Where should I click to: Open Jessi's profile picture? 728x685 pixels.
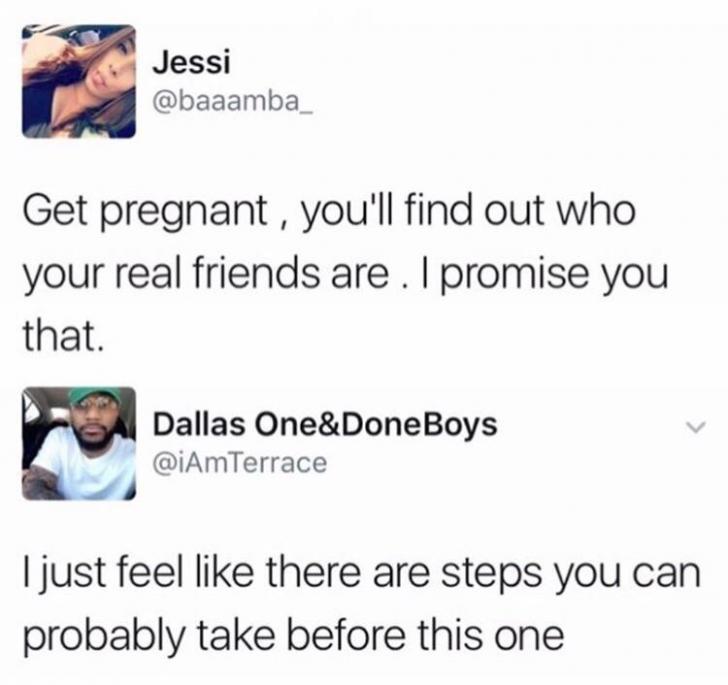[x=79, y=81]
